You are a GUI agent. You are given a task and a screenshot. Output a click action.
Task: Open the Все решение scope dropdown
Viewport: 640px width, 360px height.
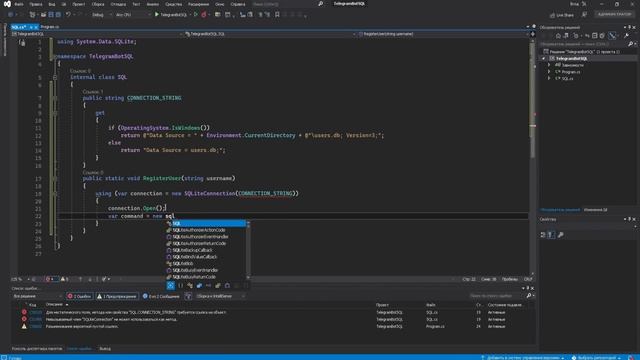point(38,296)
